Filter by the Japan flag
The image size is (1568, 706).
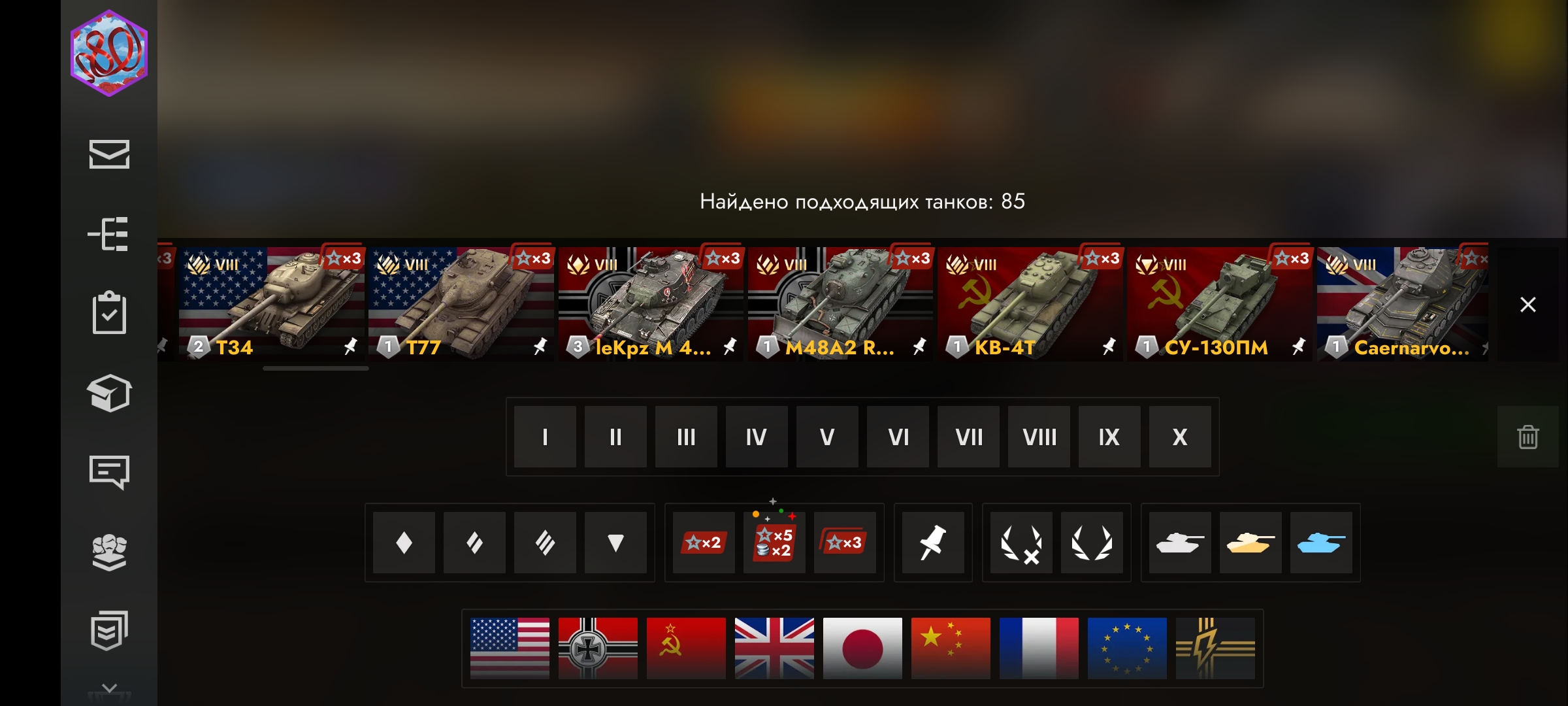click(862, 648)
